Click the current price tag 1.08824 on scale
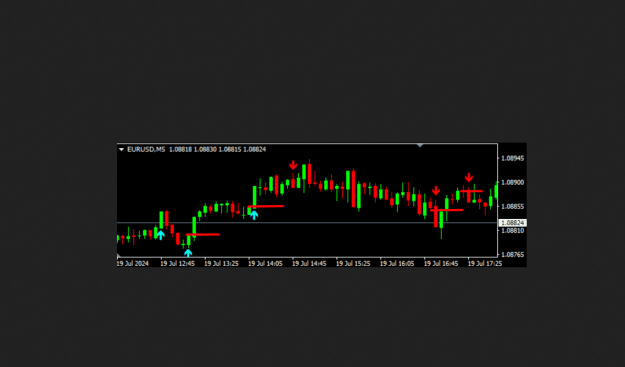 pos(513,223)
